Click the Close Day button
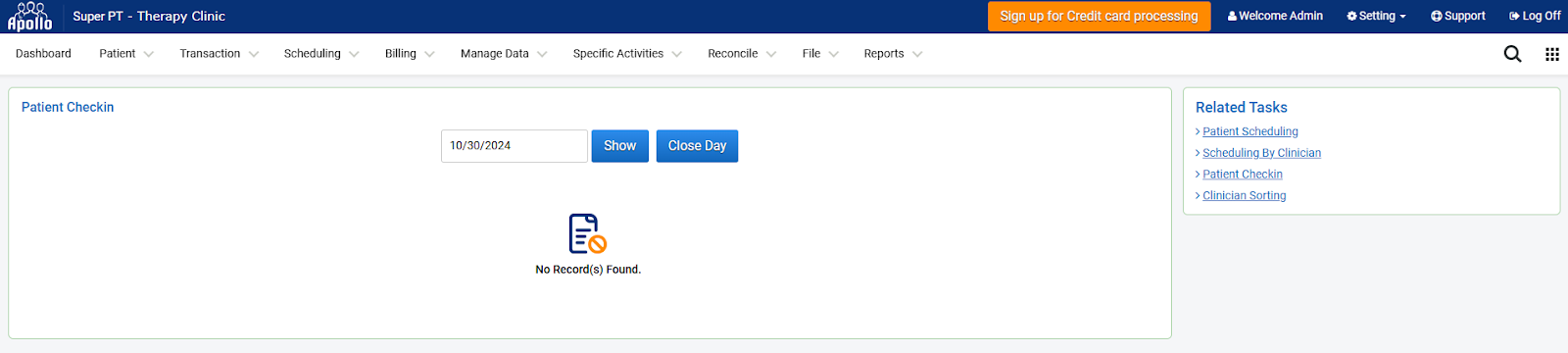The width and height of the screenshot is (1568, 353). point(697,146)
